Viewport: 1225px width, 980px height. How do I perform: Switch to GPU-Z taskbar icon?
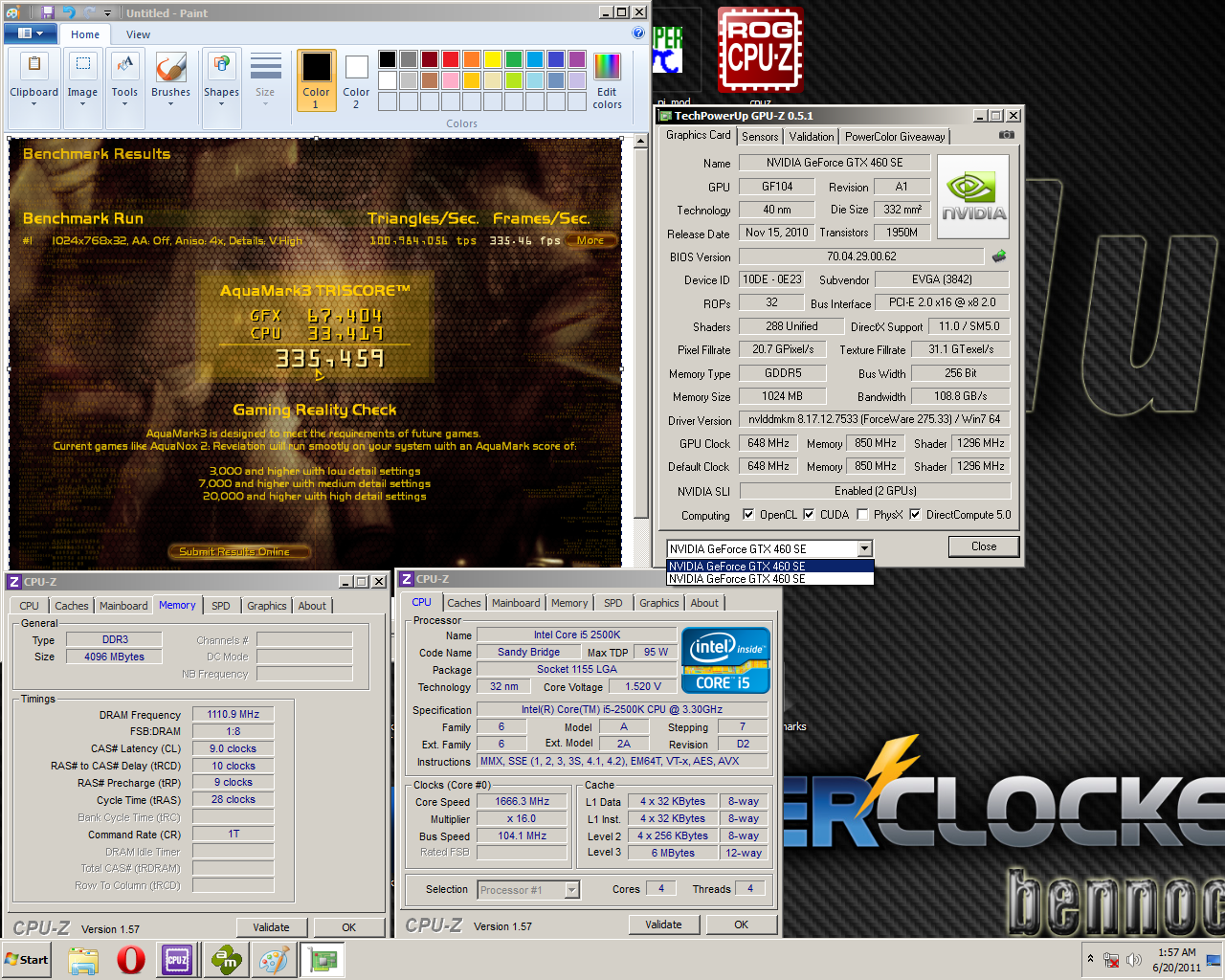323,960
